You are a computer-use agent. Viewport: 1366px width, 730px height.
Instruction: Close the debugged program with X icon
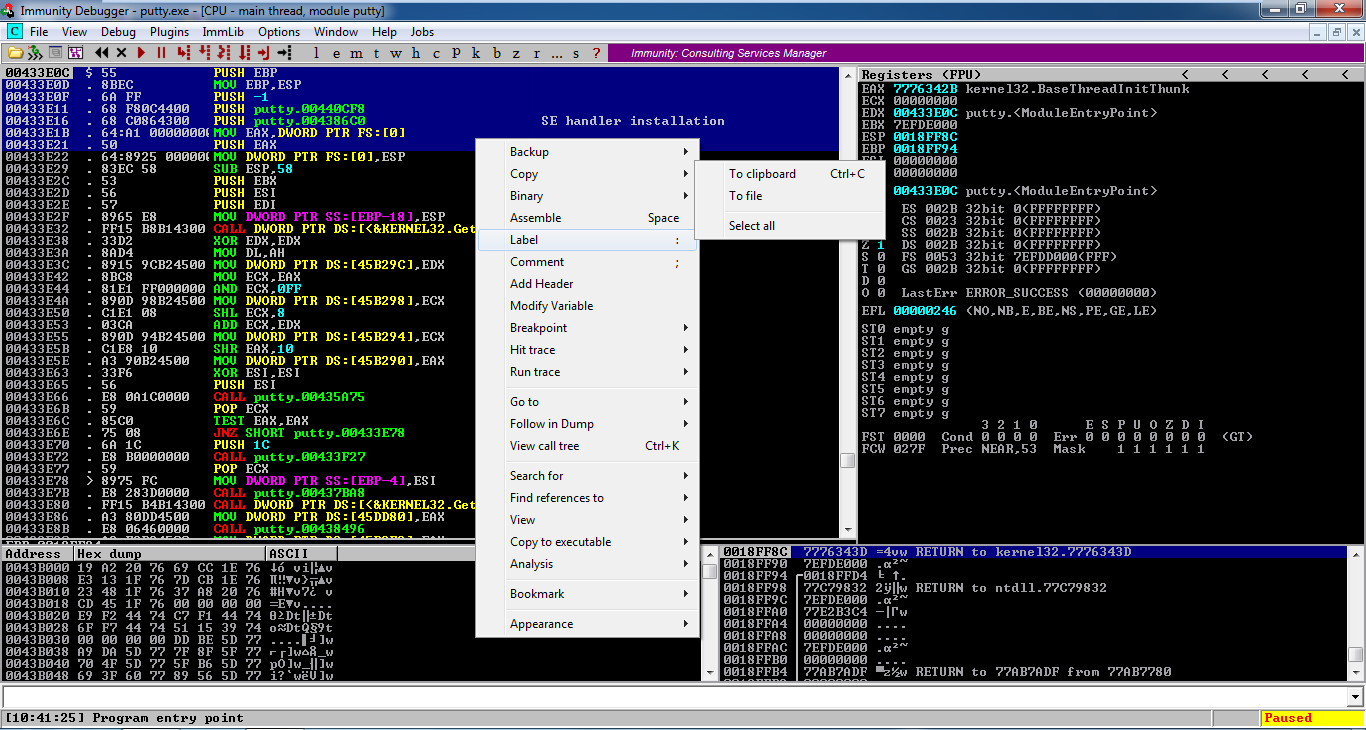coord(121,53)
